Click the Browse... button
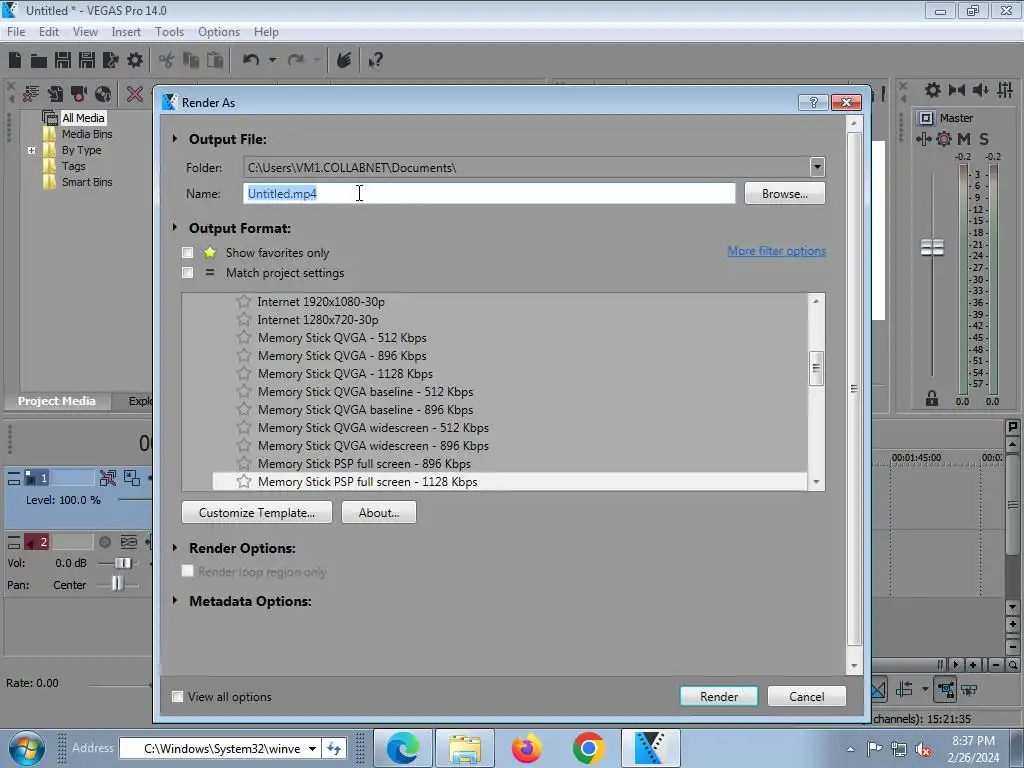 tap(784, 193)
